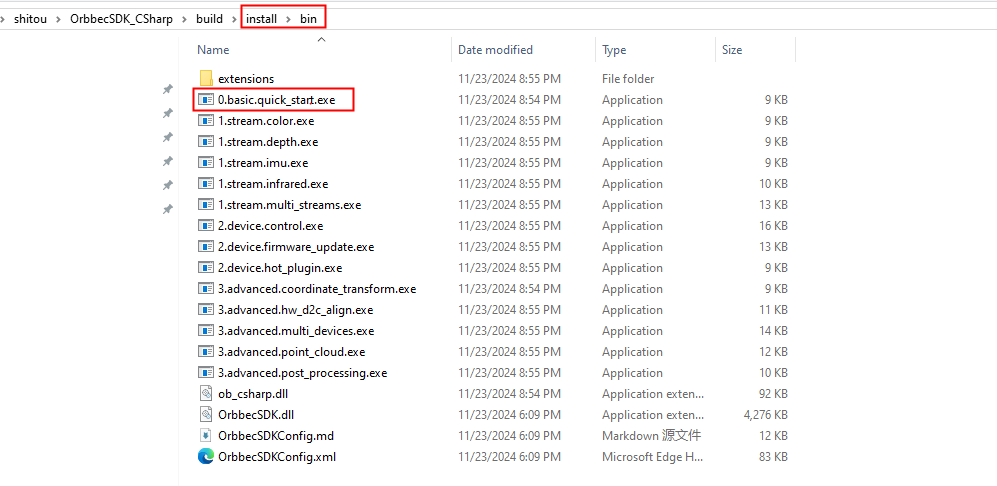Viewport: 997px width, 486px height.
Task: Click the 1.stream.imu.exe application icon
Action: click(x=205, y=162)
